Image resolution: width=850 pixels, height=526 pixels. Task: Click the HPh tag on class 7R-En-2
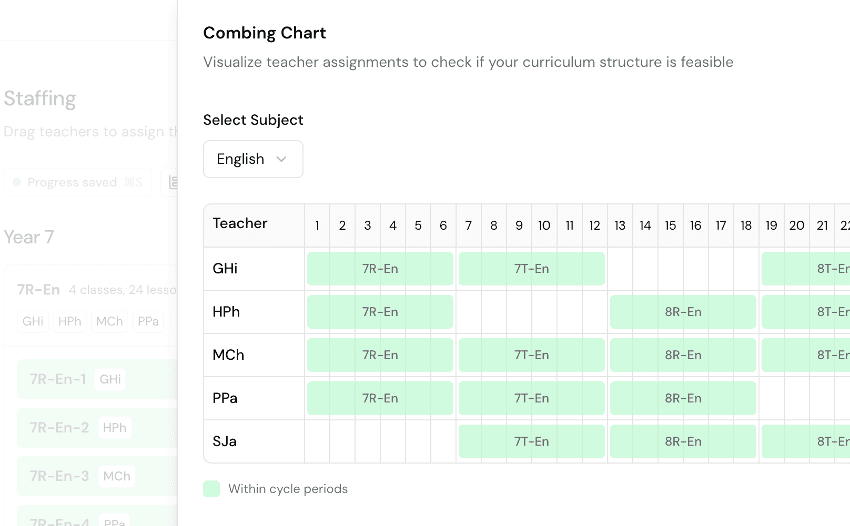pyautogui.click(x=114, y=428)
